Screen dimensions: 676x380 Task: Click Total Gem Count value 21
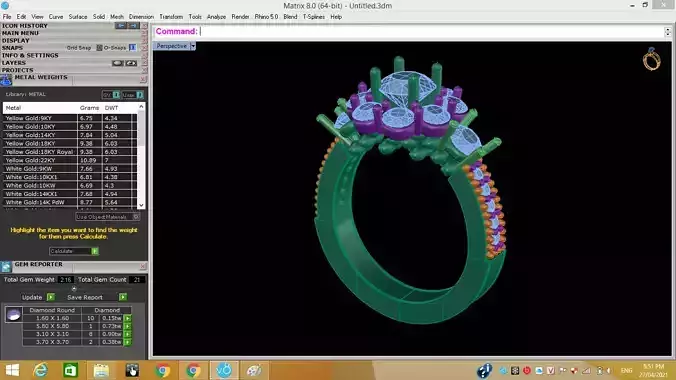click(137, 280)
